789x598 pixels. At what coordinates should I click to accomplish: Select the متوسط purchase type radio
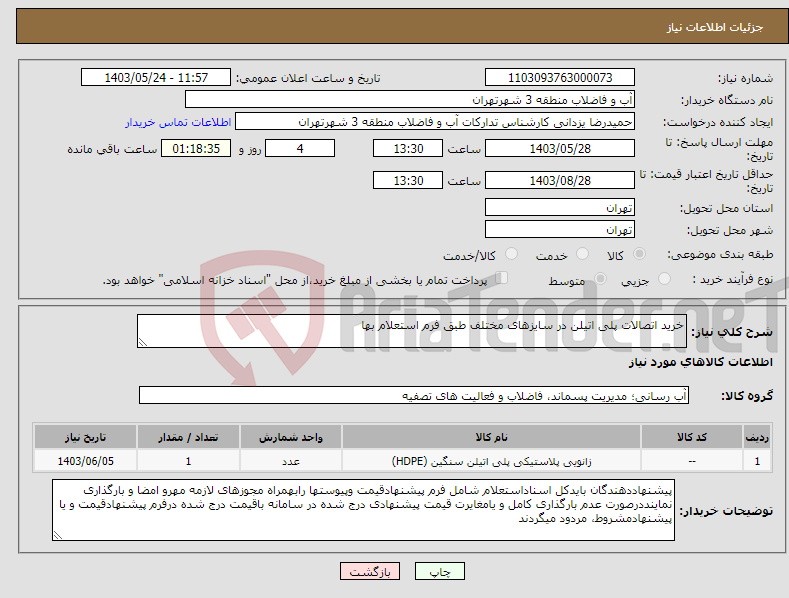point(600,278)
